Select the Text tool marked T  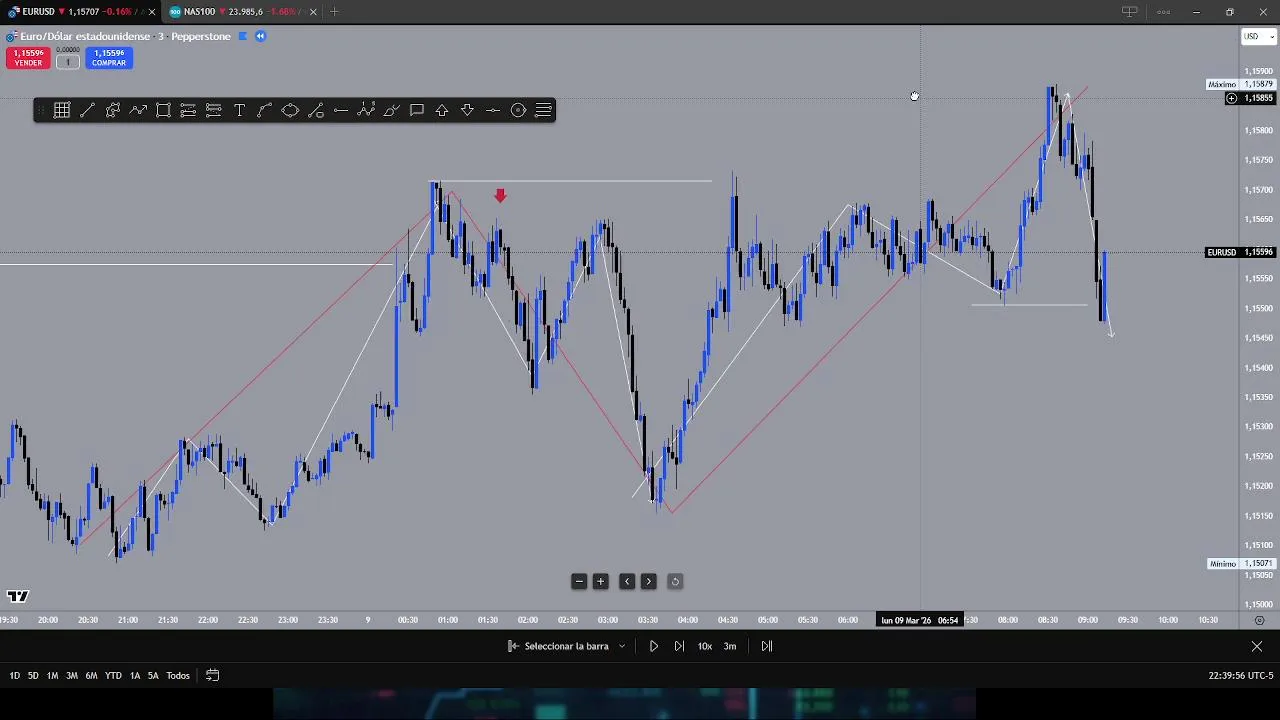point(239,110)
